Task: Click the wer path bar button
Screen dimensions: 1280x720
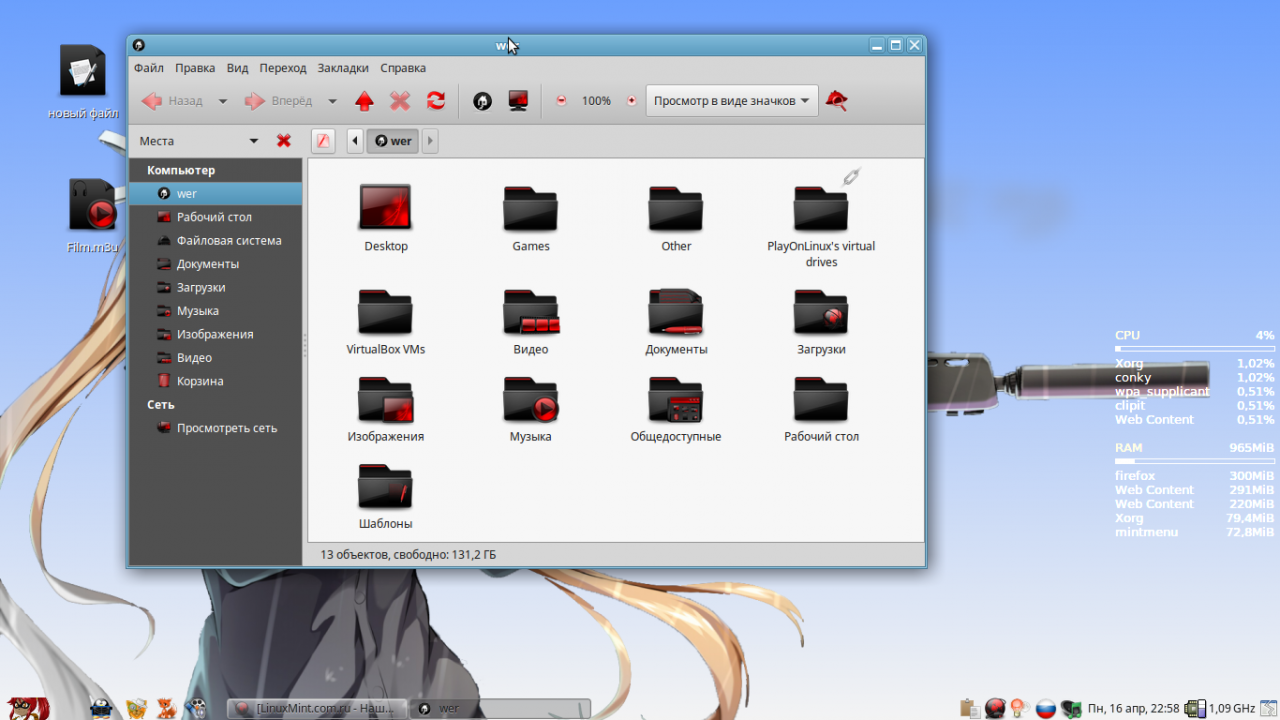Action: pos(393,141)
